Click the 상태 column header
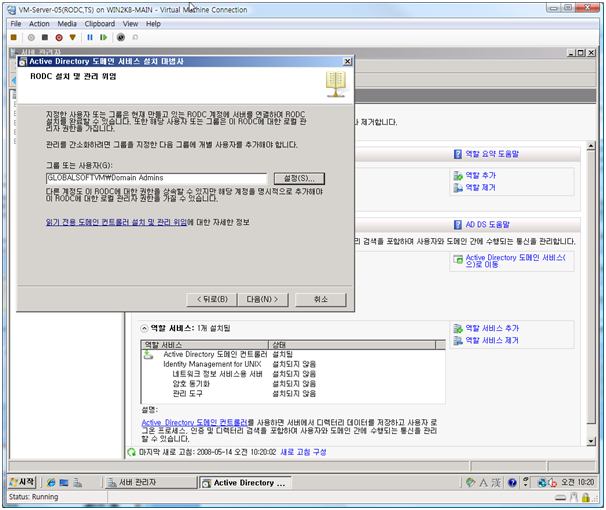This screenshot has width=606, height=510. [352, 345]
